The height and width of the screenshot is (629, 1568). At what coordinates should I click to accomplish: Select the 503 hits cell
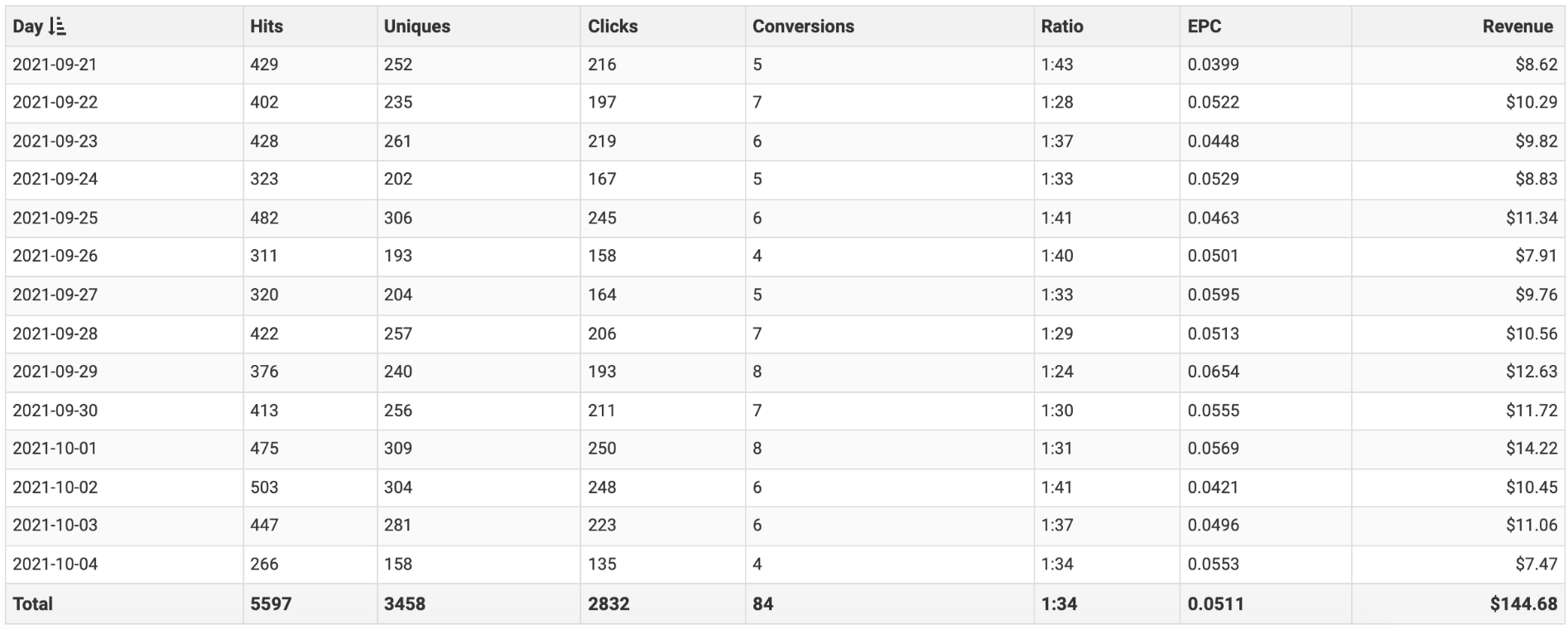(264, 487)
